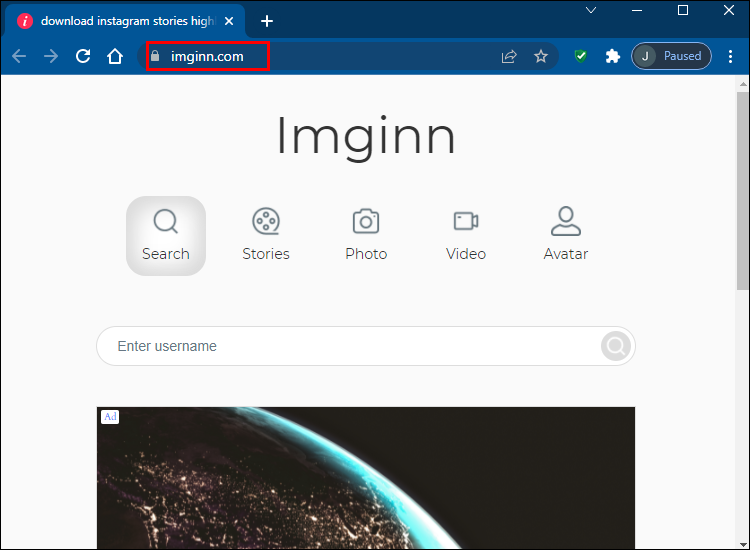
Task: Open the green shield security extension
Action: pyautogui.click(x=581, y=56)
